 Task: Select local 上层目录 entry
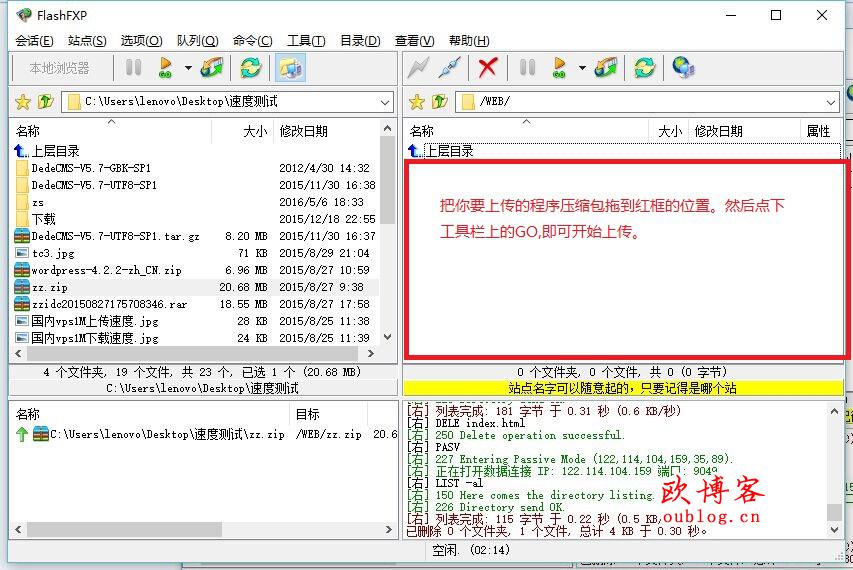(47, 151)
